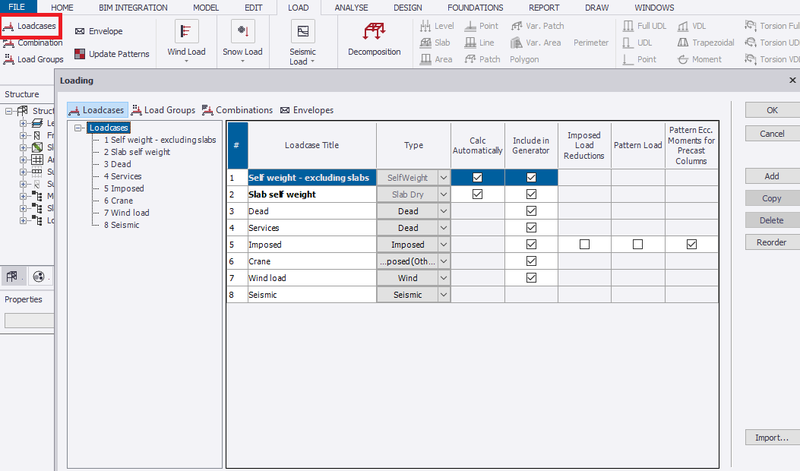Delete the selected loadcase
This screenshot has height=471, width=800.
(772, 220)
